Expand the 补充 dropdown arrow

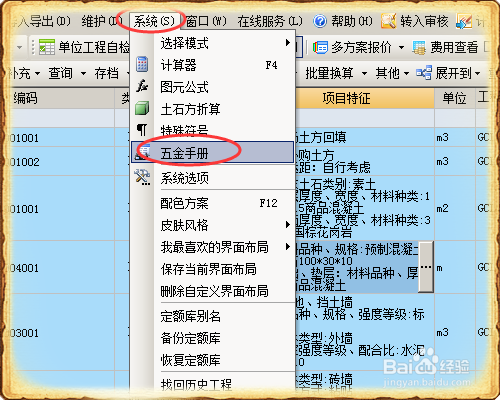[x=37, y=73]
